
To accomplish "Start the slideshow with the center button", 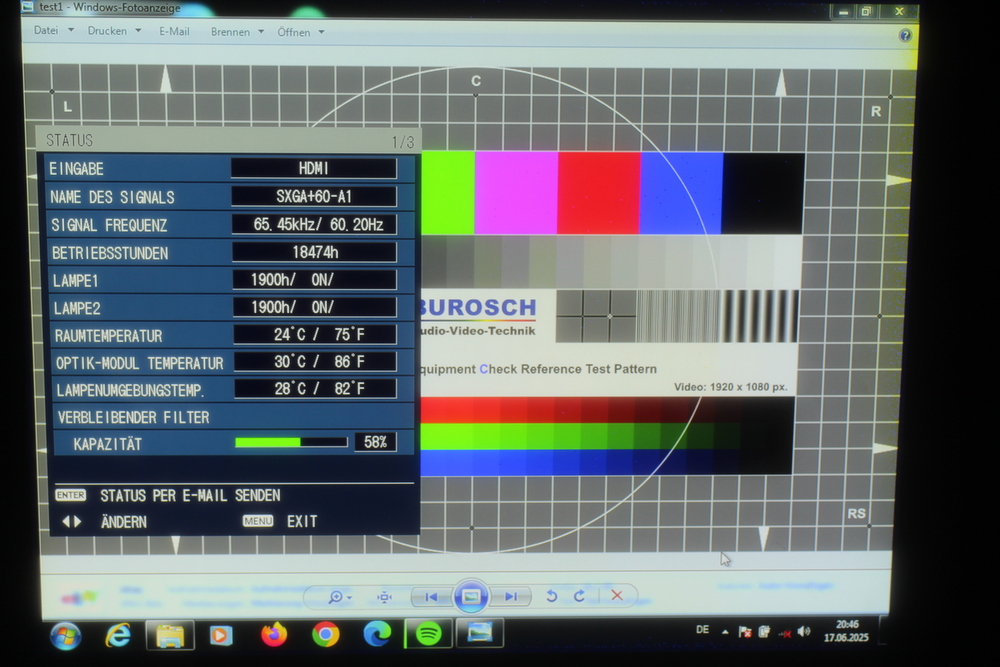I will coord(471,596).
